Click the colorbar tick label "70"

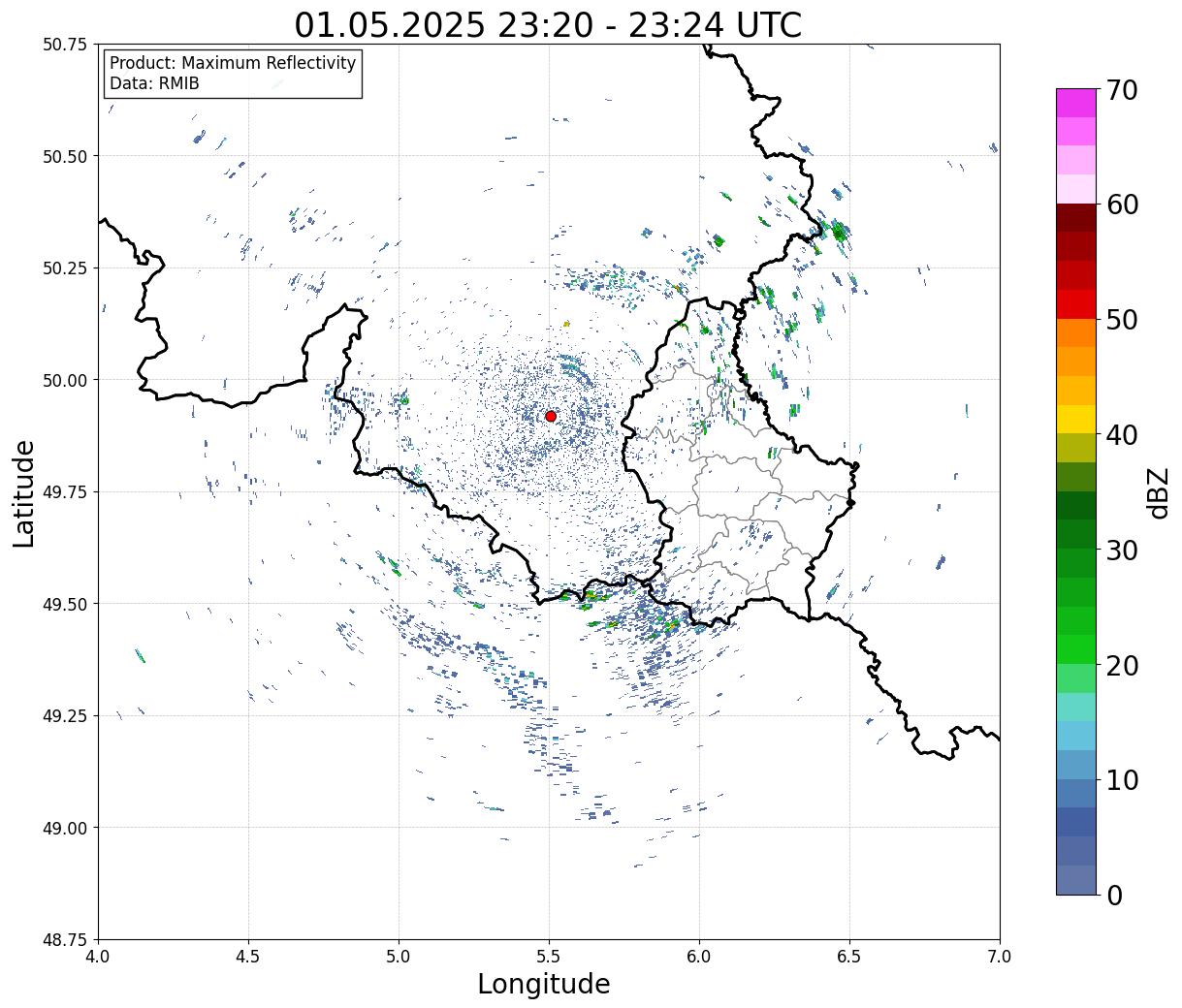pos(1121,90)
